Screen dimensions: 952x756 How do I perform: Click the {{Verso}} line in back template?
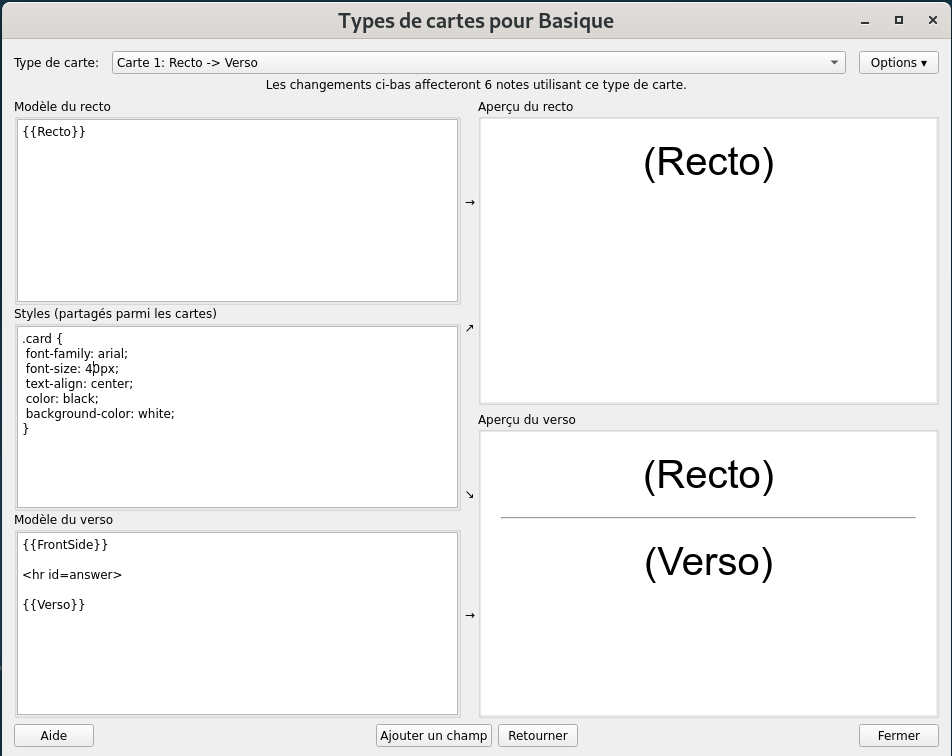coord(54,604)
